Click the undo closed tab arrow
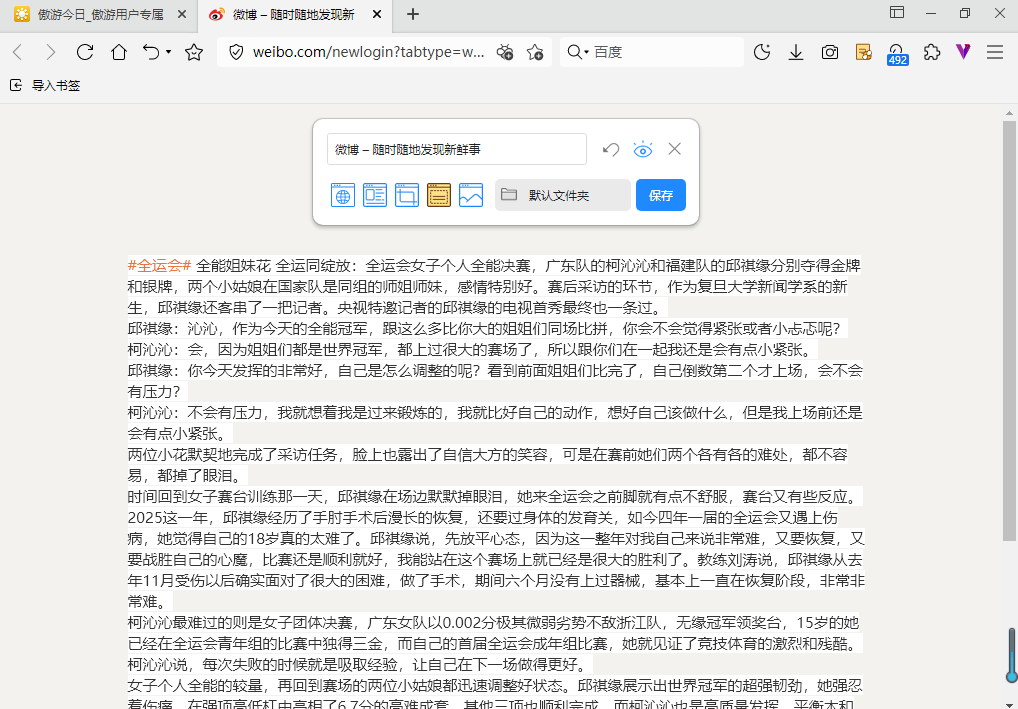1018x709 pixels. click(x=151, y=53)
